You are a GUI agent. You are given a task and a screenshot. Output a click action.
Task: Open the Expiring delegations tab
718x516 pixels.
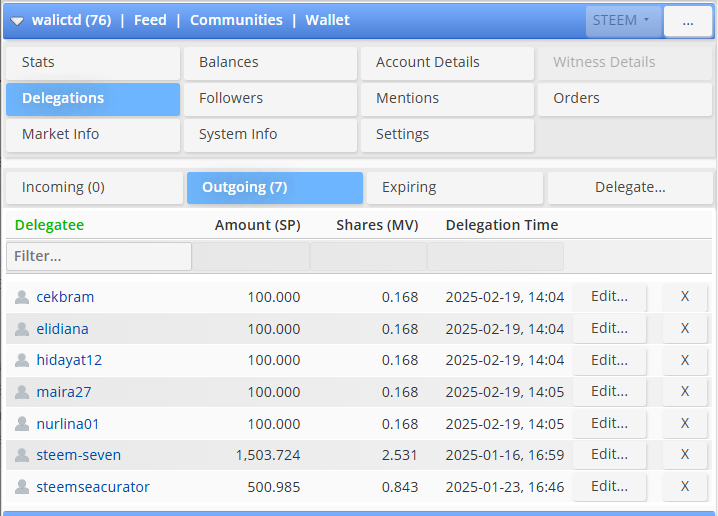454,188
